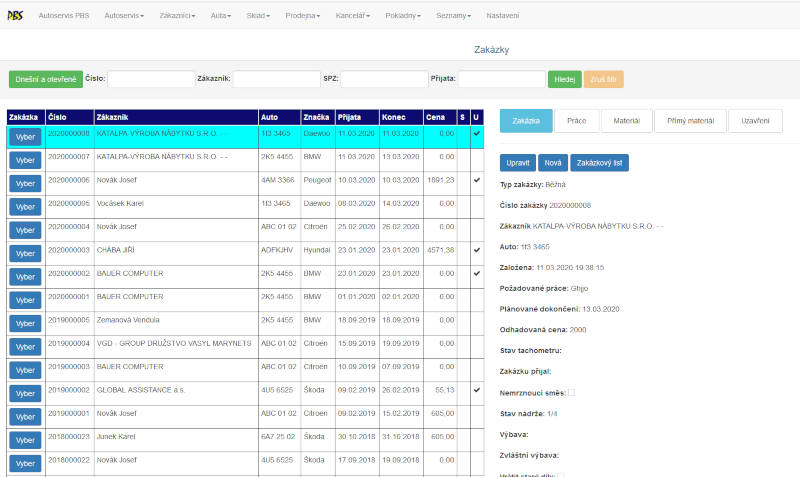The width and height of the screenshot is (800, 477).
Task: Click the Upravit button
Action: [x=518, y=163]
